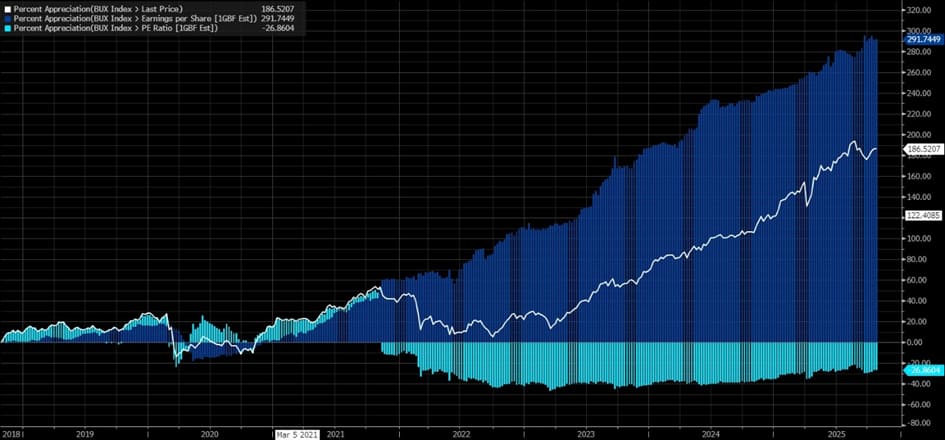Image resolution: width=945 pixels, height=440 pixels.
Task: Click the cyan PE Ratio legend swatch
Action: pyautogui.click(x=6, y=26)
